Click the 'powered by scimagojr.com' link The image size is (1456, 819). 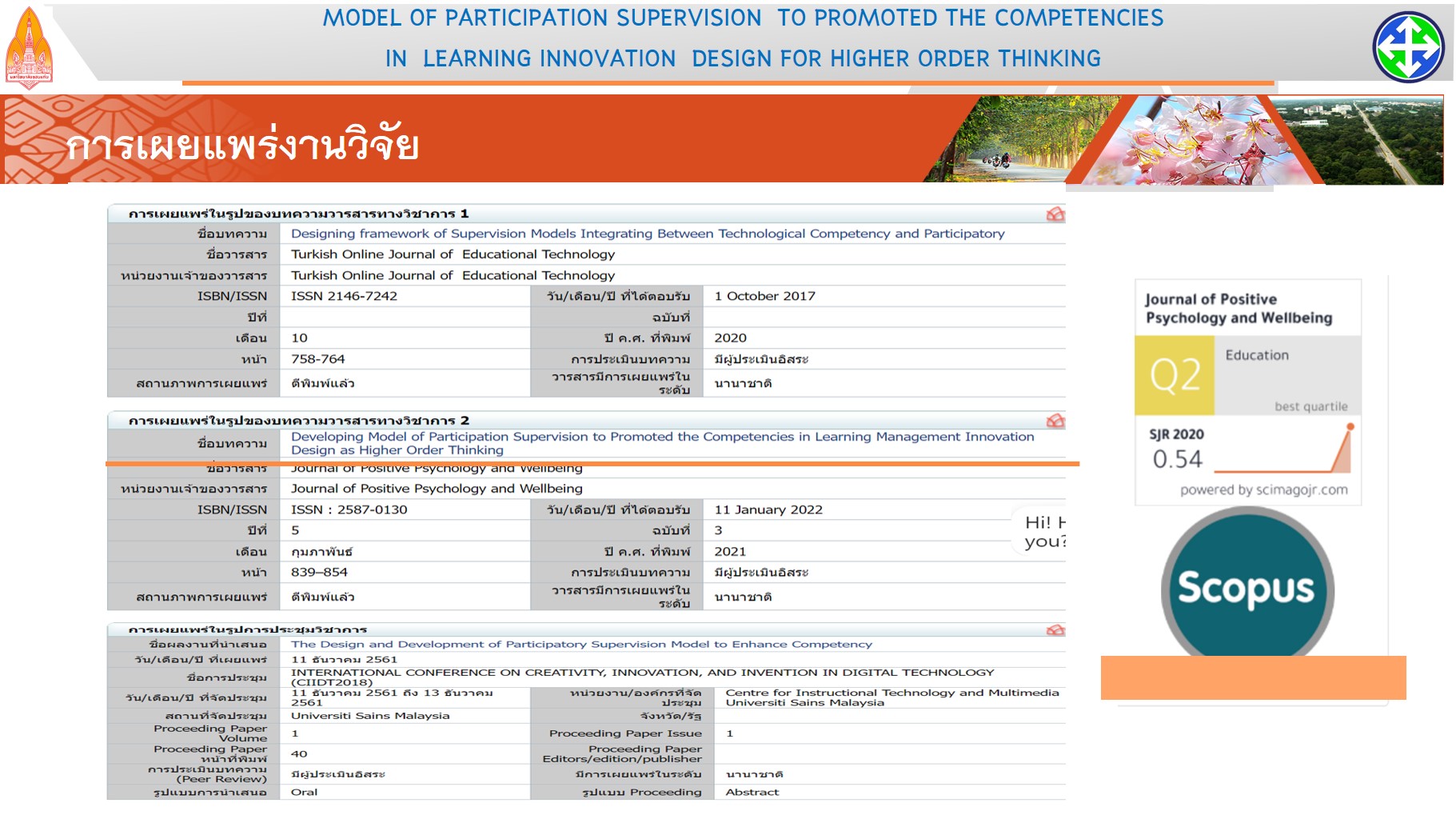coord(1263,489)
